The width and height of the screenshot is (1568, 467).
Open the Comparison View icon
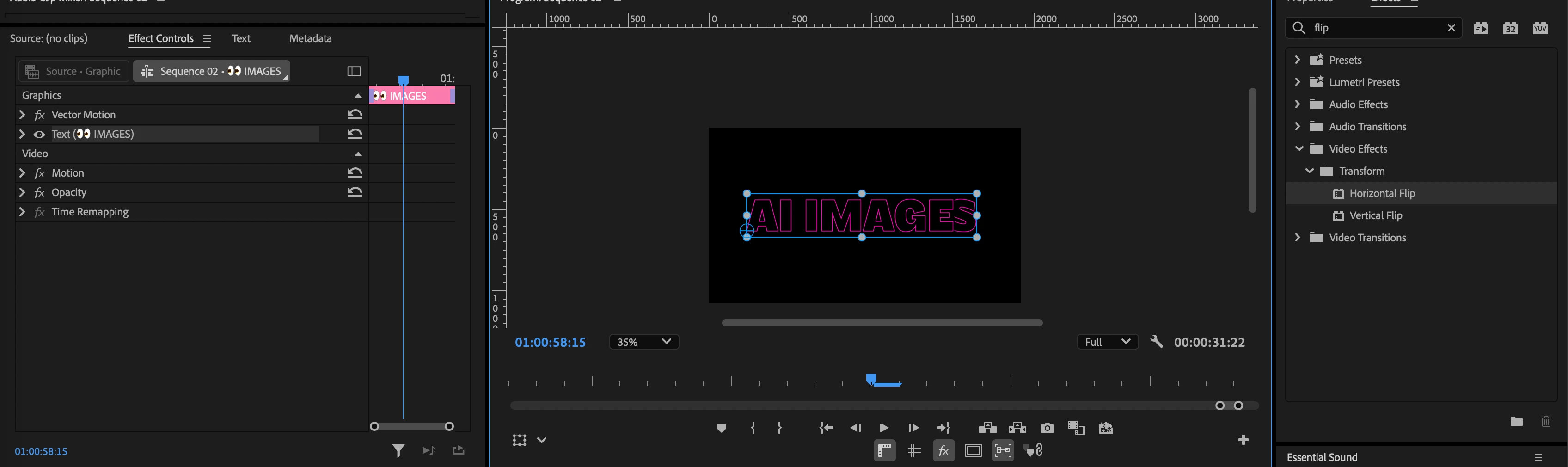(1076, 428)
